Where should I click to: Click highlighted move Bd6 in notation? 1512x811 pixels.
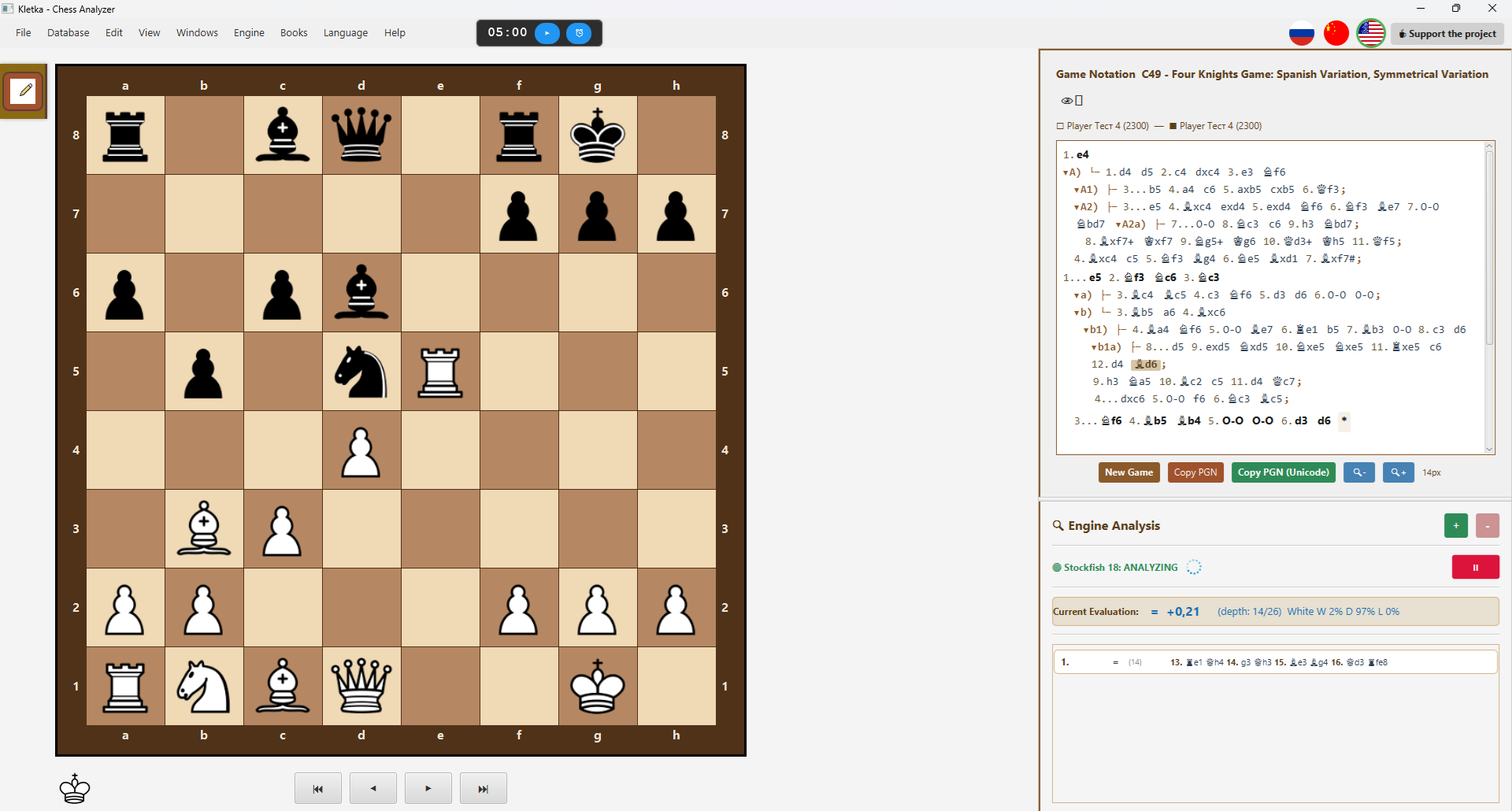pos(1146,365)
